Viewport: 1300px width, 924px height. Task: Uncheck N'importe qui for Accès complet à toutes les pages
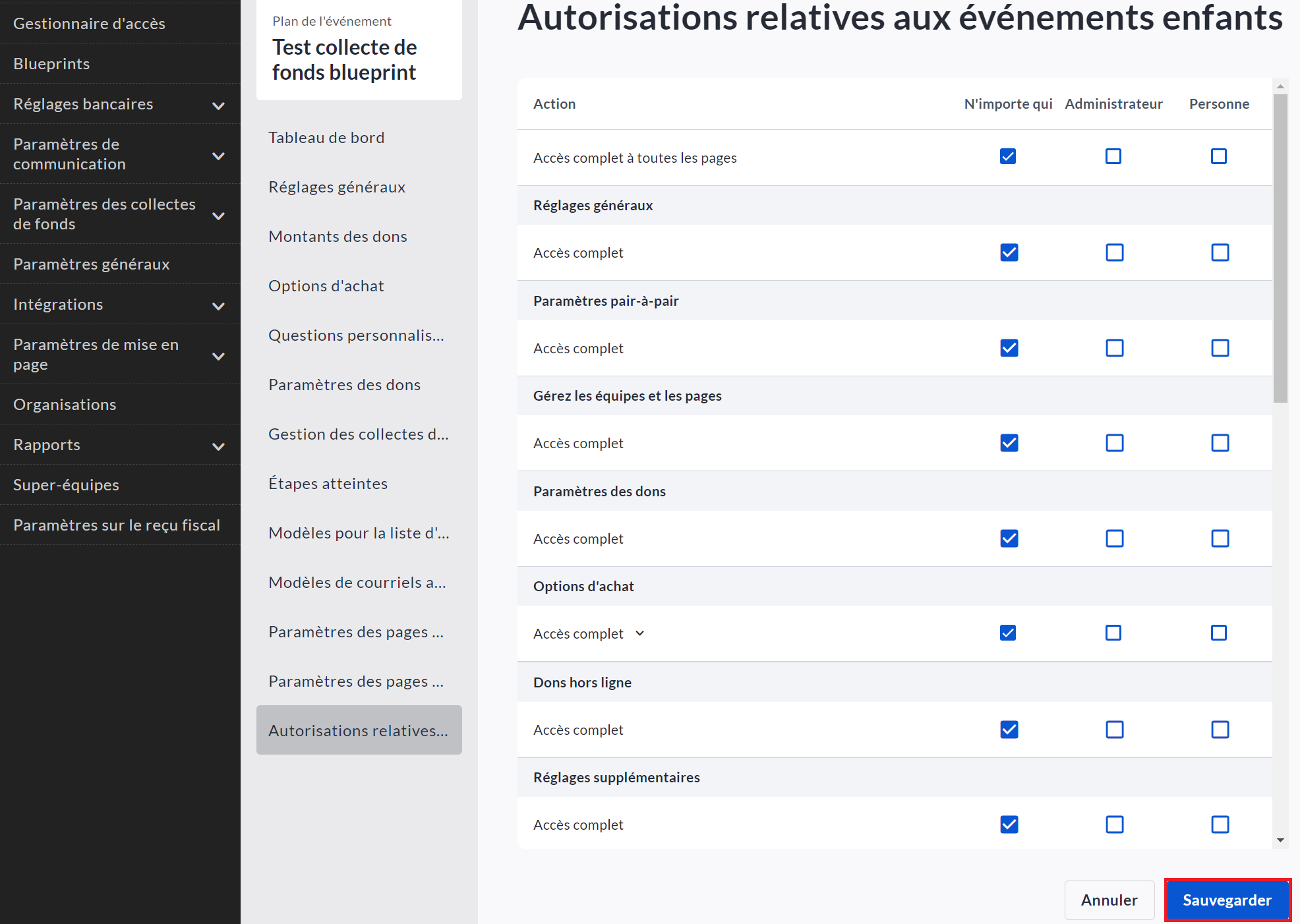point(1007,157)
